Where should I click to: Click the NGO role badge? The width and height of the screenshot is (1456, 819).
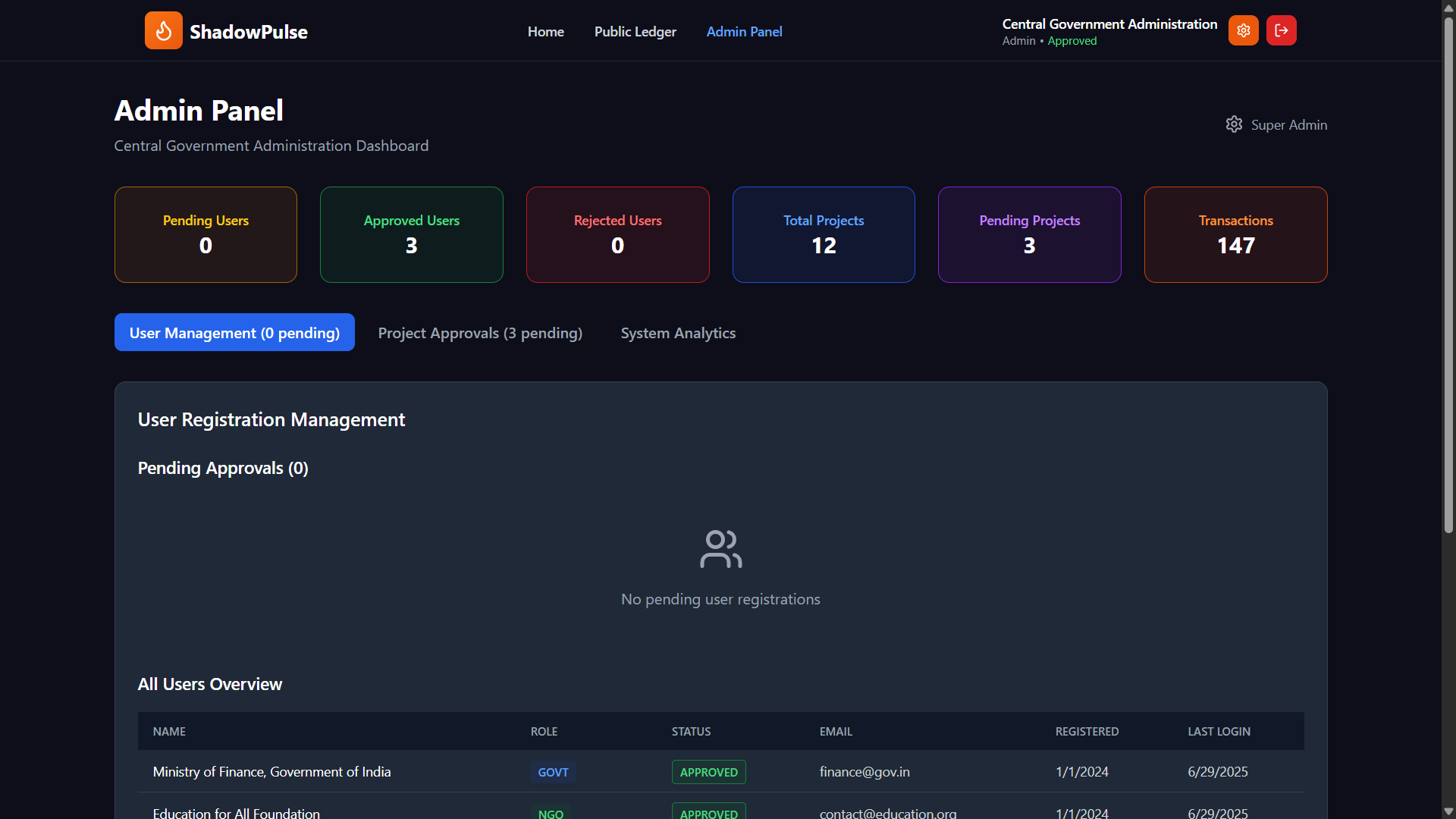(x=551, y=813)
